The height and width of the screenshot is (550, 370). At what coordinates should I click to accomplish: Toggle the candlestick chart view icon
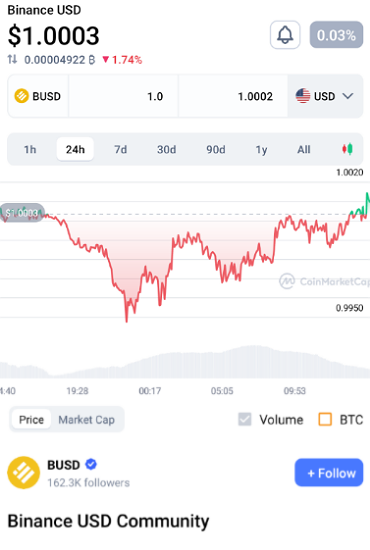(347, 149)
